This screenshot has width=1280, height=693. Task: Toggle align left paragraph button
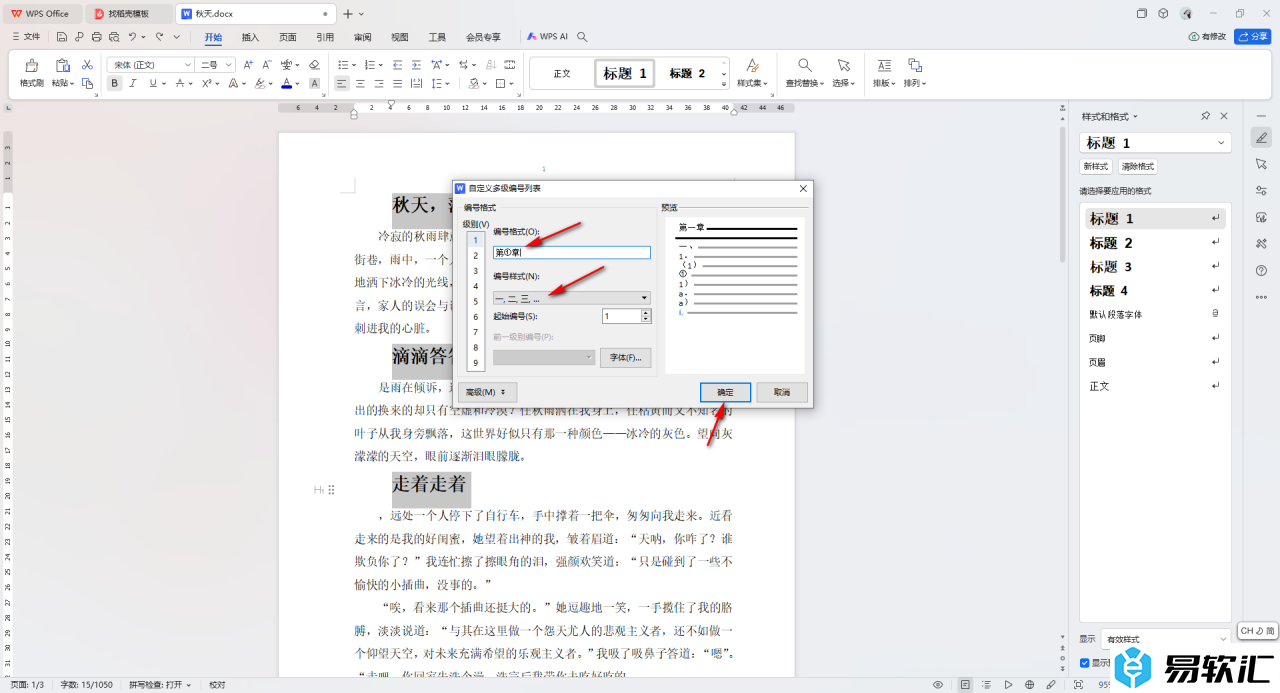[342, 84]
